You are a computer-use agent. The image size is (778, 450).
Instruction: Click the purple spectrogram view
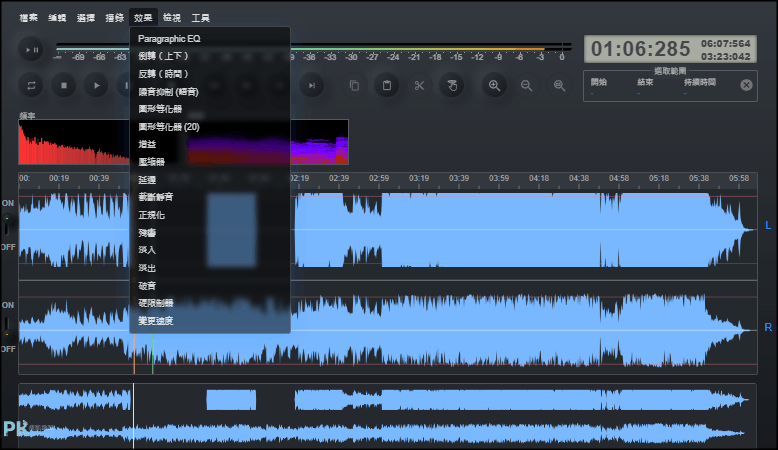(x=319, y=142)
